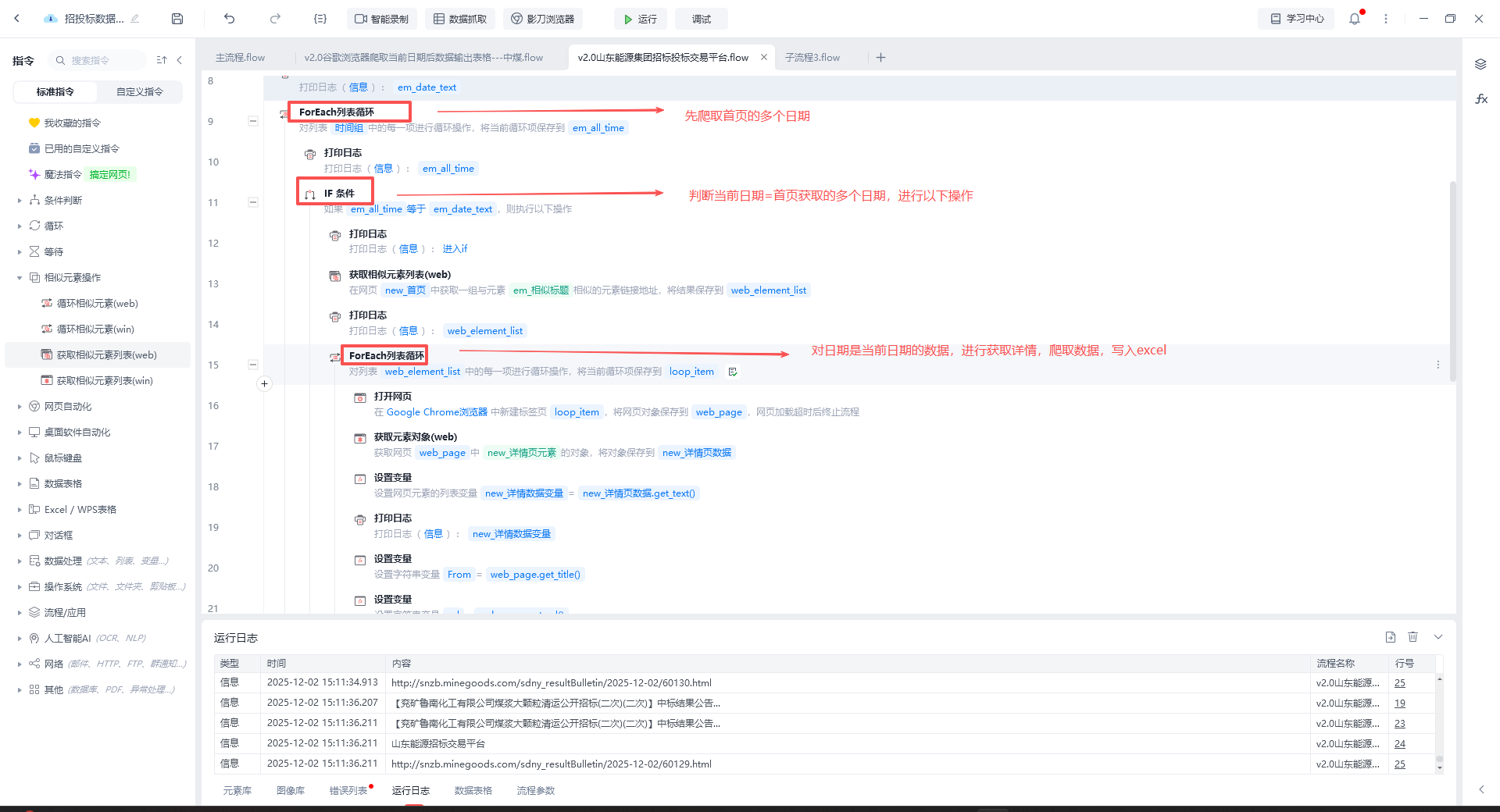Image resolution: width=1500 pixels, height=812 pixels.
Task: Jump to line number 24 link in log
Action: (1400, 743)
